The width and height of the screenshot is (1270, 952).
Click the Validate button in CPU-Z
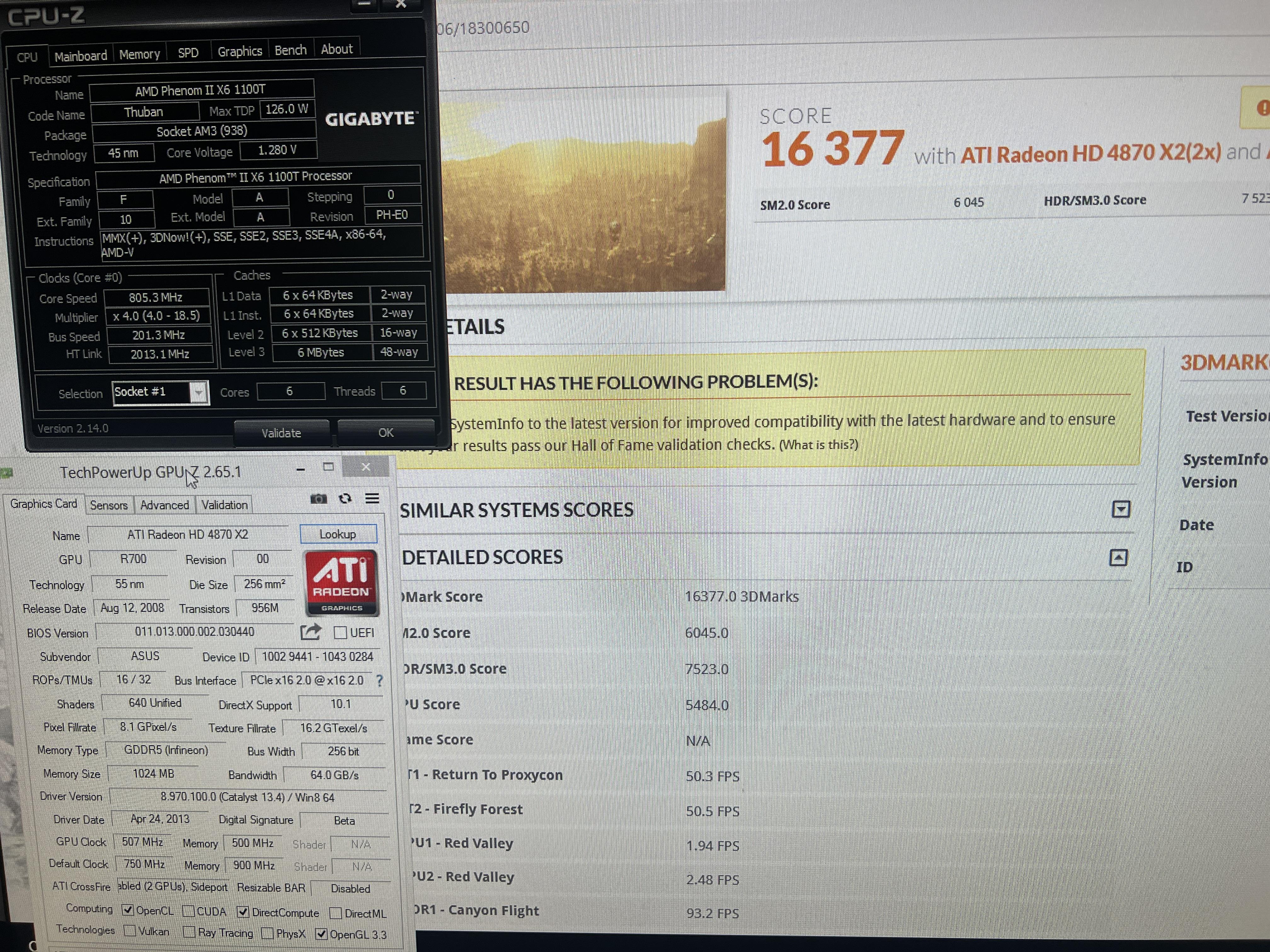[x=281, y=433]
